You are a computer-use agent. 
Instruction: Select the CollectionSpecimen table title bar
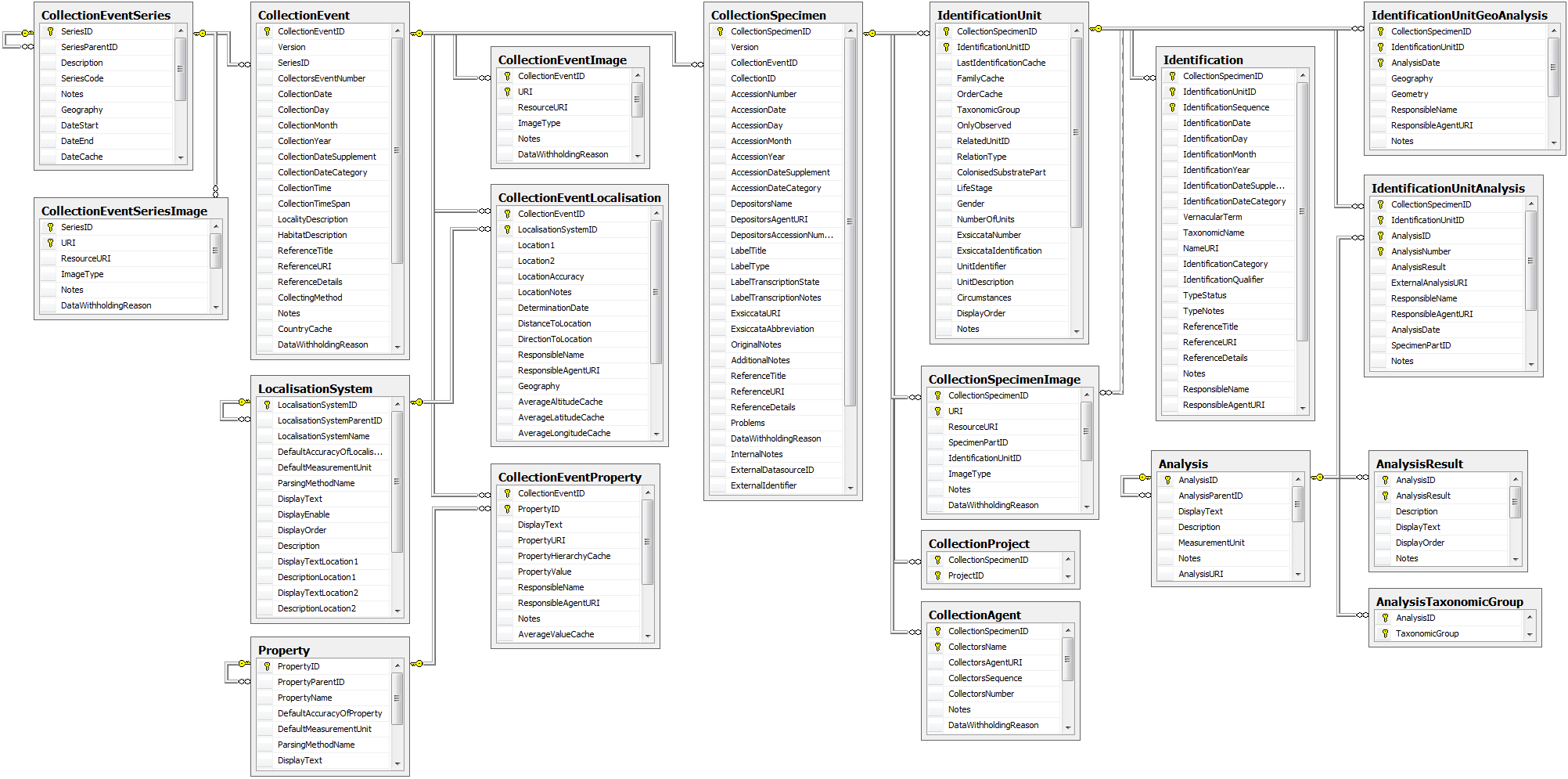[x=782, y=15]
